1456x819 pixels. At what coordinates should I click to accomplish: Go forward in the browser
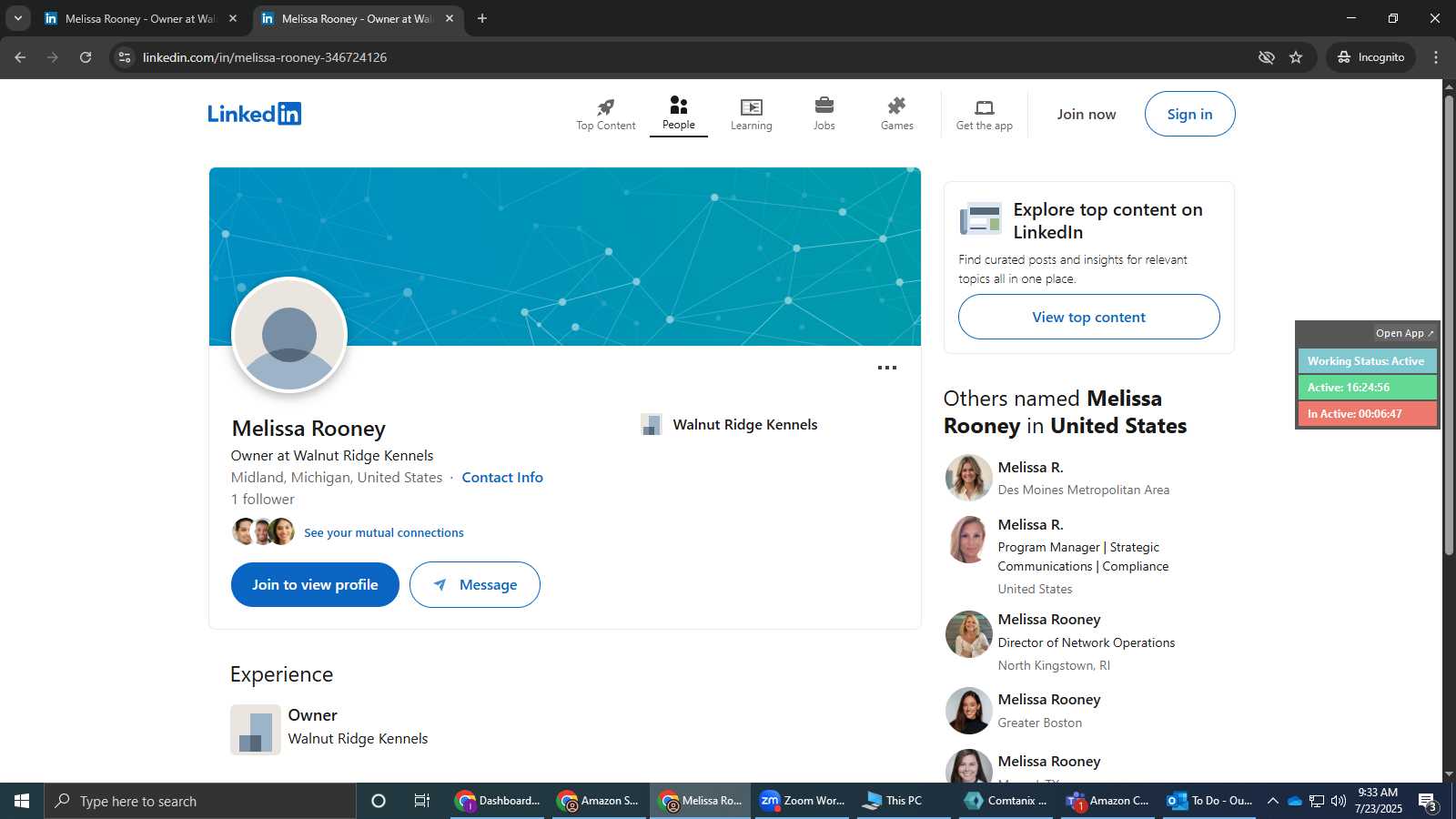(53, 57)
